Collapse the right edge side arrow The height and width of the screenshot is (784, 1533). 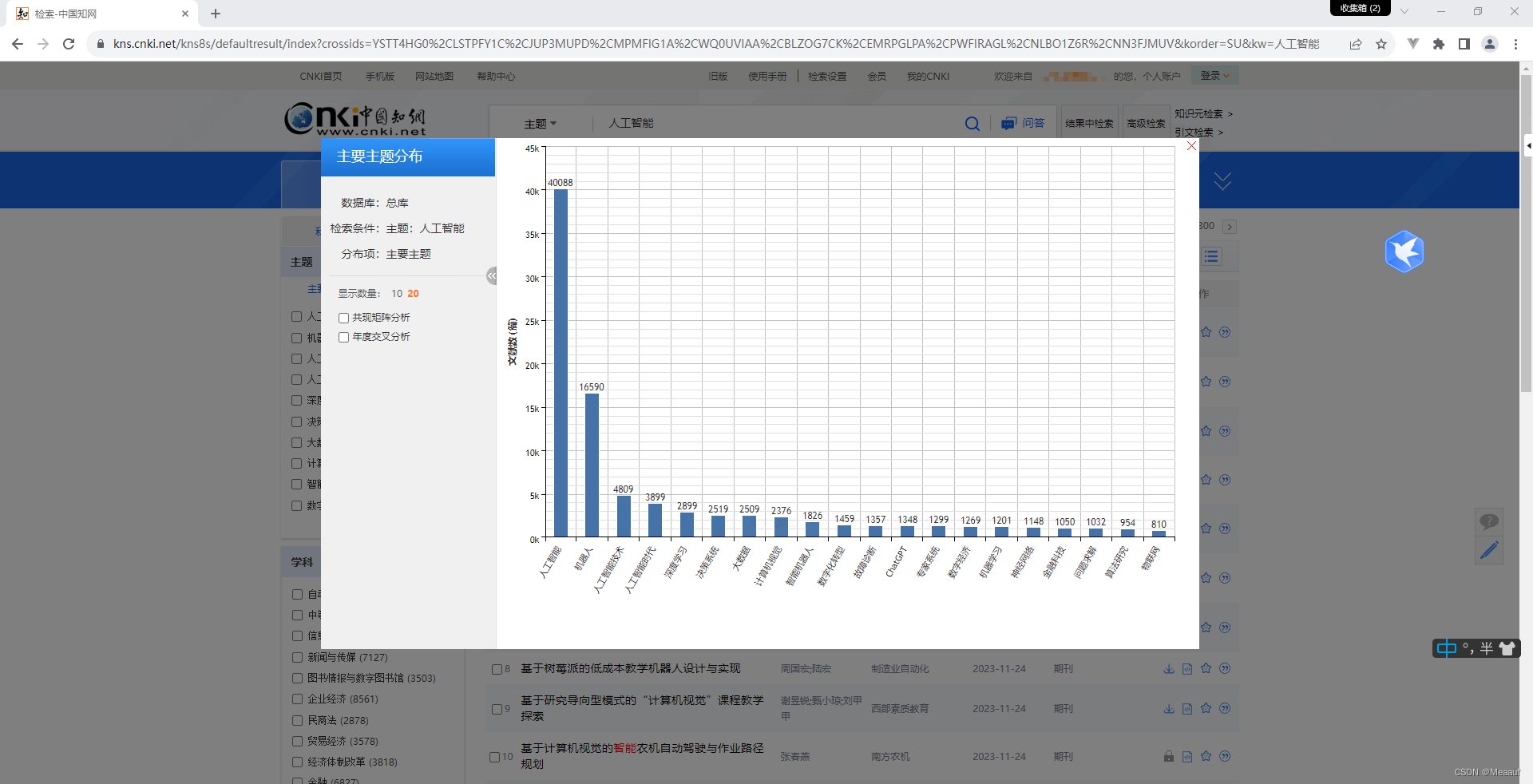click(x=1528, y=146)
